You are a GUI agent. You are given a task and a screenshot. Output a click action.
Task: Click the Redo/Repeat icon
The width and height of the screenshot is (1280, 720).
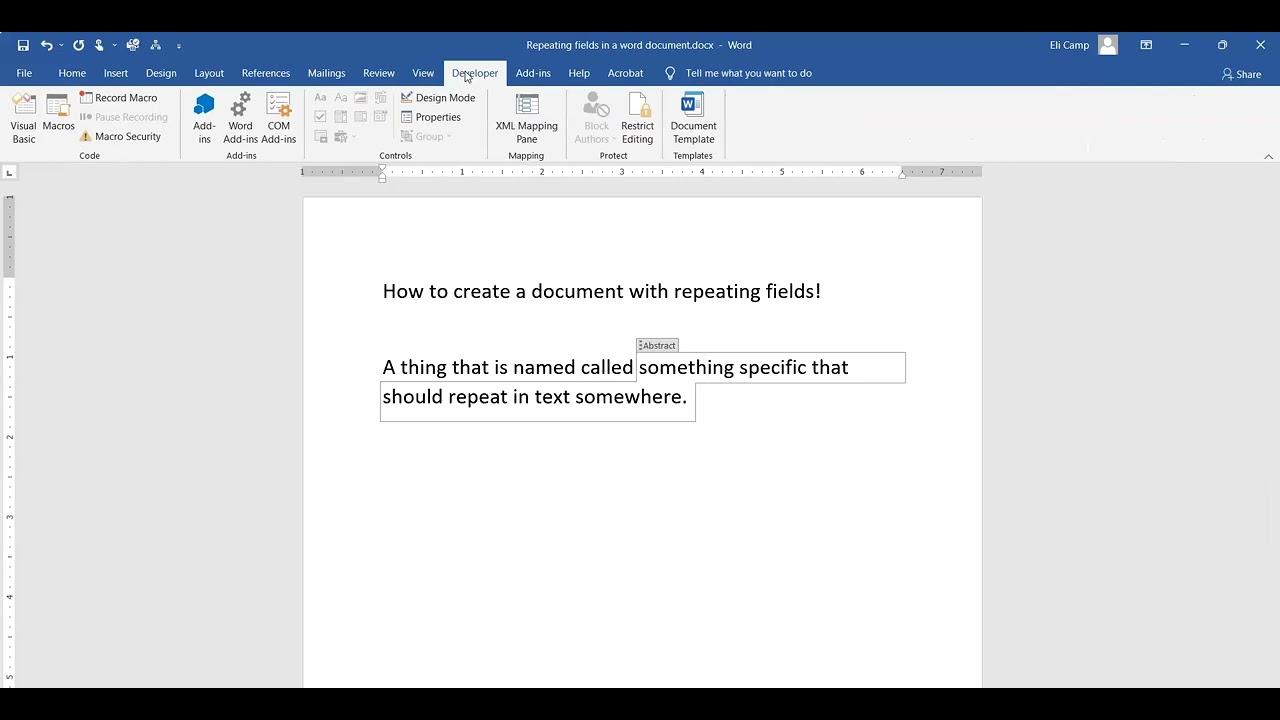(78, 45)
